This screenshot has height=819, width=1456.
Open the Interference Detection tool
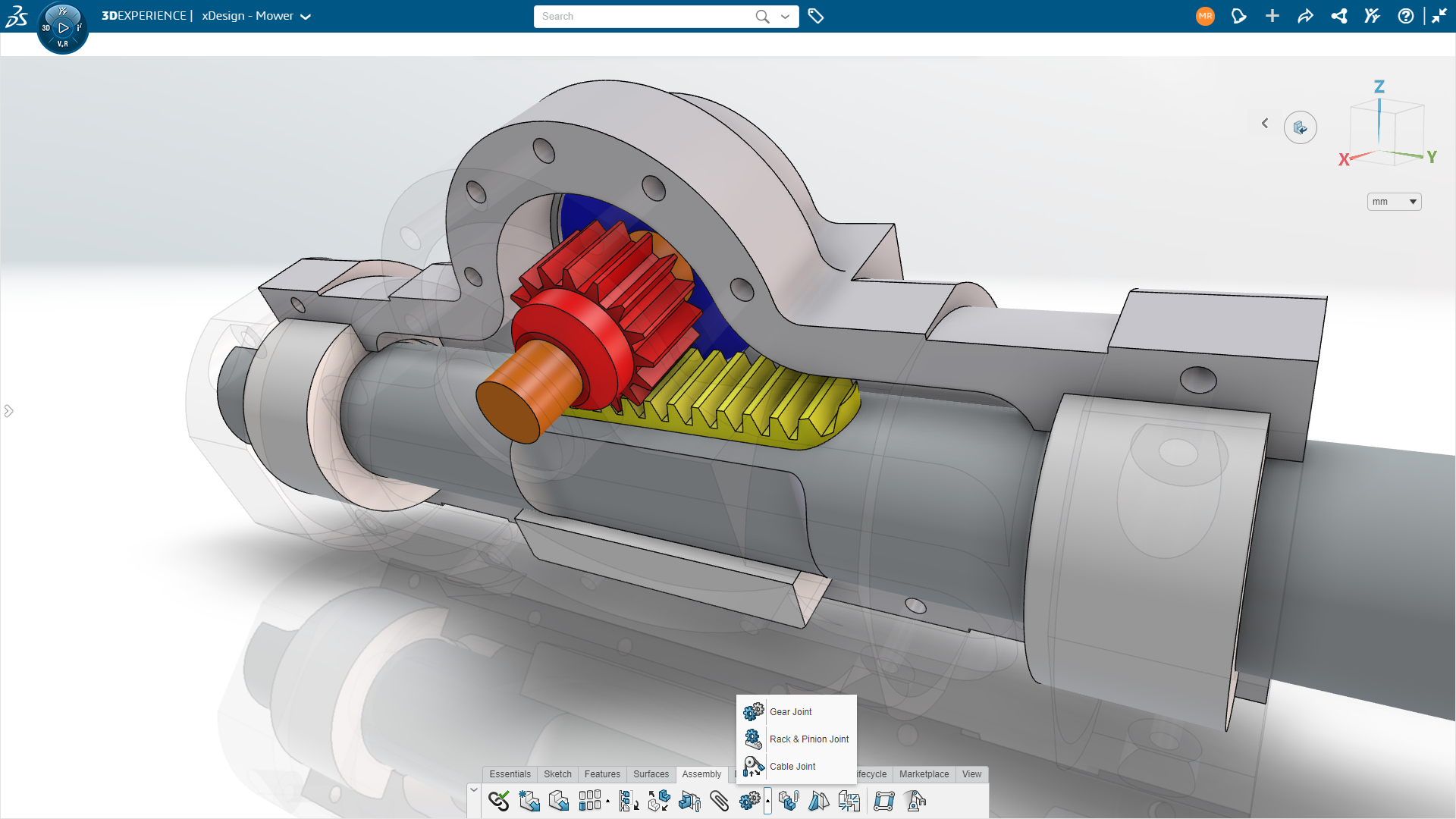point(849,801)
